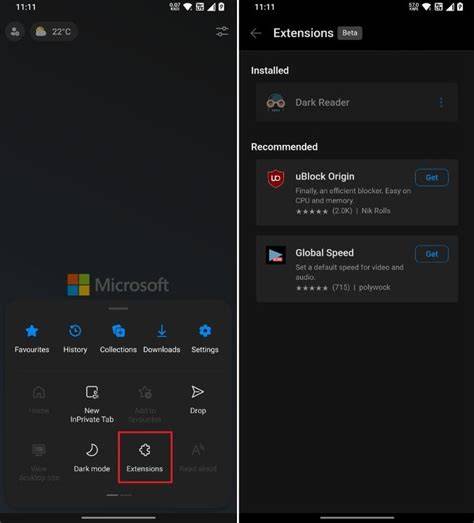Open the Favourites star icon

click(32, 331)
